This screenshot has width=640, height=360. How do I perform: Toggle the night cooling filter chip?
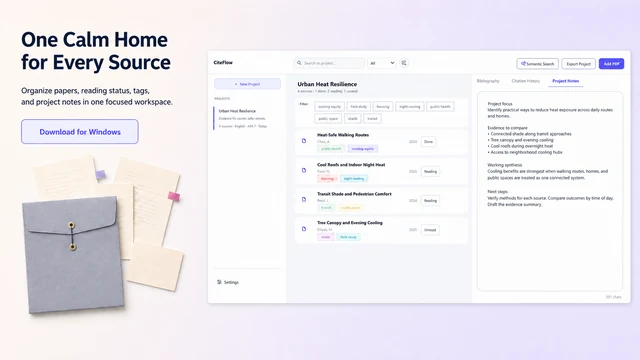click(x=409, y=107)
